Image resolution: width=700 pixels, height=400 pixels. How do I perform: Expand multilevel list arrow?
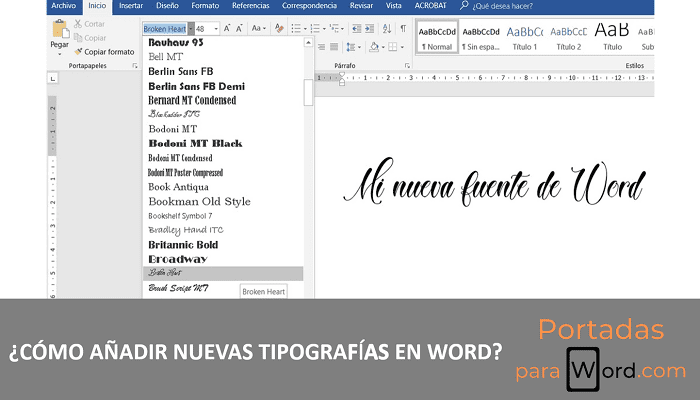(x=342, y=29)
